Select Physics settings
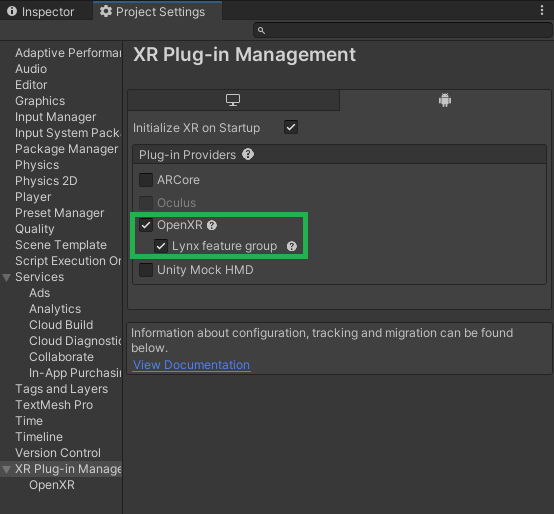Screen dimensions: 554x514 tap(37, 165)
